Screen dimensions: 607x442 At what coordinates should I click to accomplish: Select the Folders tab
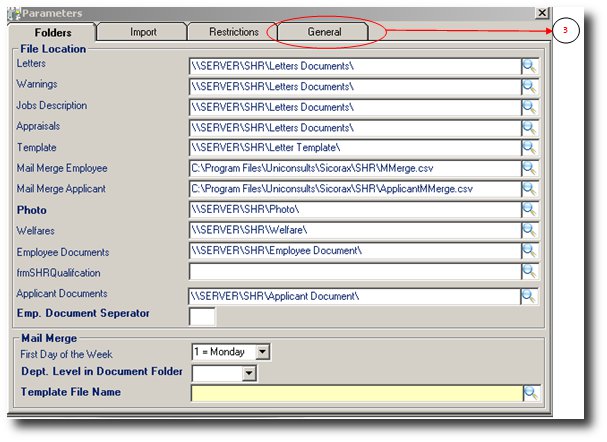[x=53, y=32]
